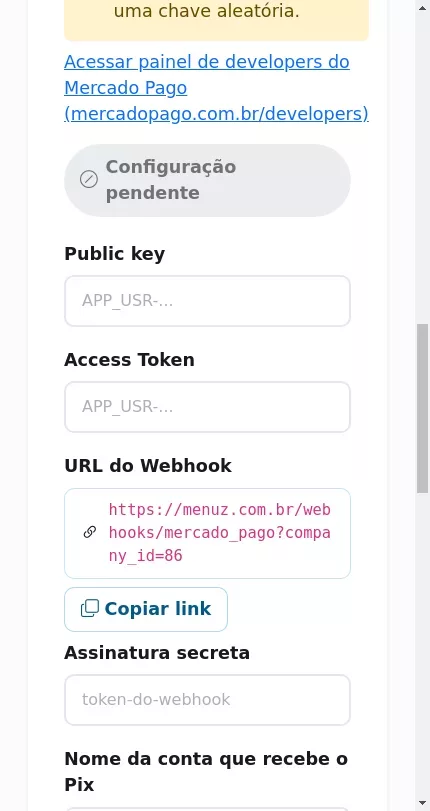Click the Nome da conta que recebe o Pix label
The height and width of the screenshot is (811, 430).
[206, 772]
